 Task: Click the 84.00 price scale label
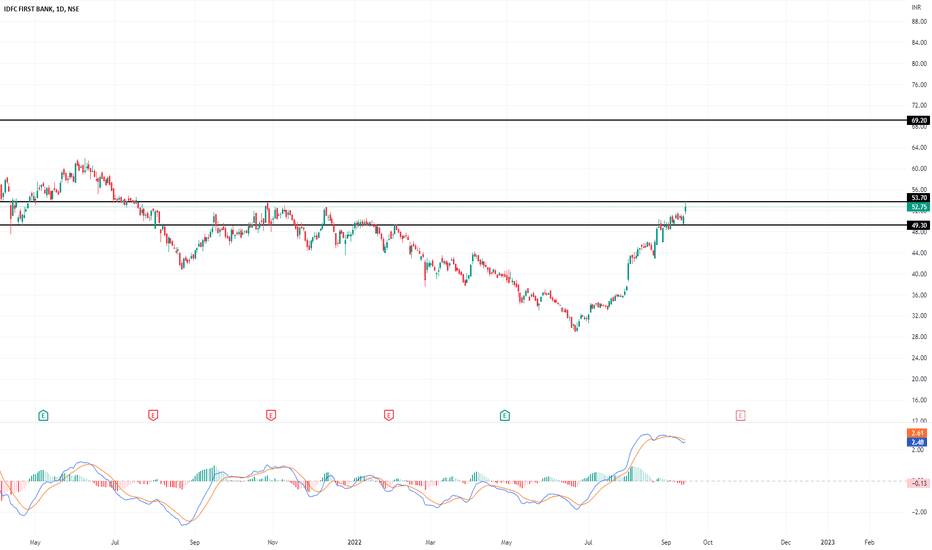pos(919,43)
